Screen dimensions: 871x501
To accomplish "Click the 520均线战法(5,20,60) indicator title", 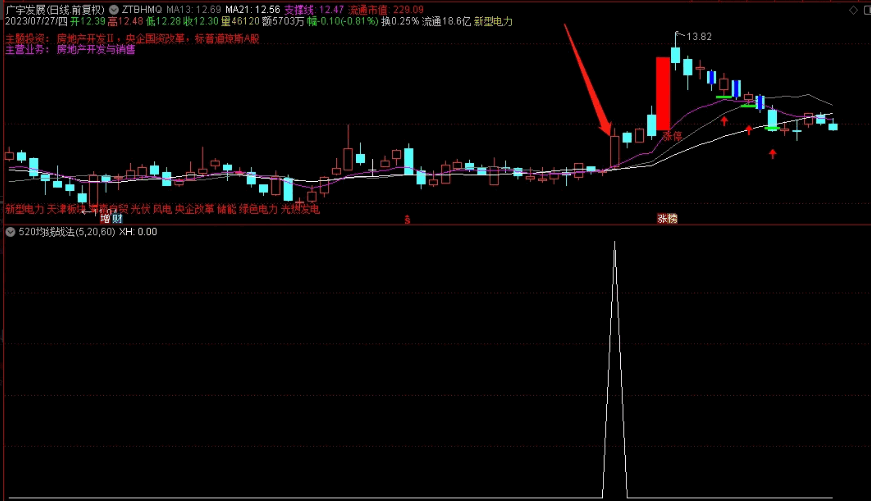I will 67,232.
